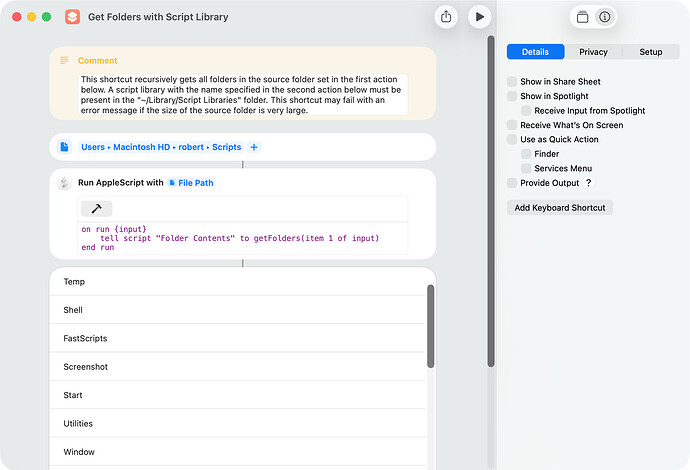Viewport: 690px width, 470px height.
Task: Select the Window result row
Action: coord(238,452)
